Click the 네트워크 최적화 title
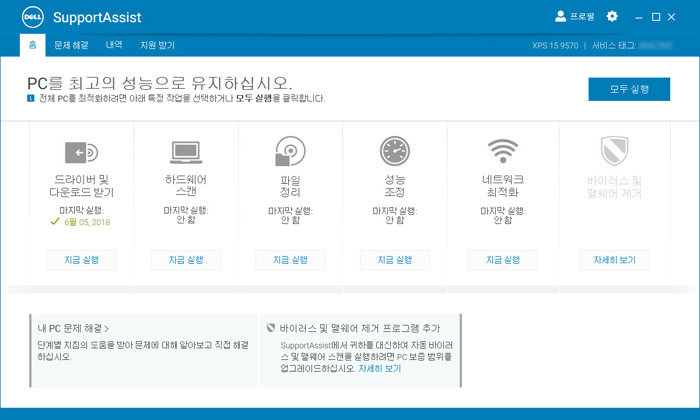700x420 pixels. click(503, 186)
